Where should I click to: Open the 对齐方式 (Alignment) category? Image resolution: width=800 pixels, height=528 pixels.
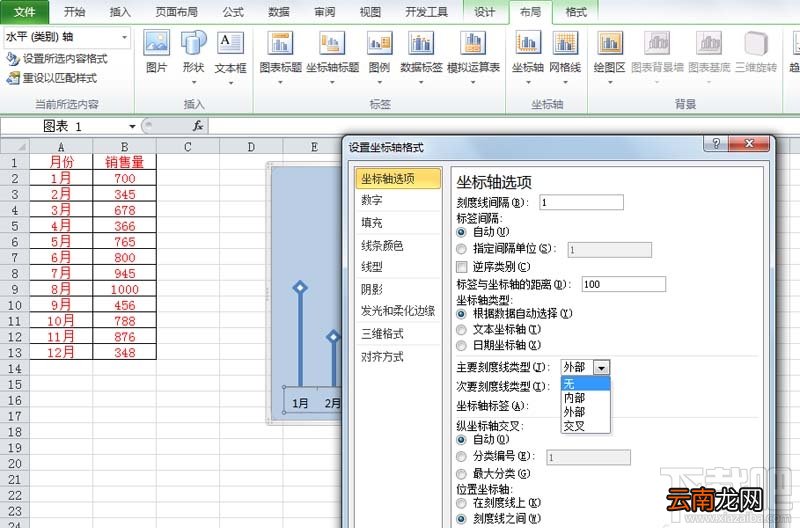point(398,357)
